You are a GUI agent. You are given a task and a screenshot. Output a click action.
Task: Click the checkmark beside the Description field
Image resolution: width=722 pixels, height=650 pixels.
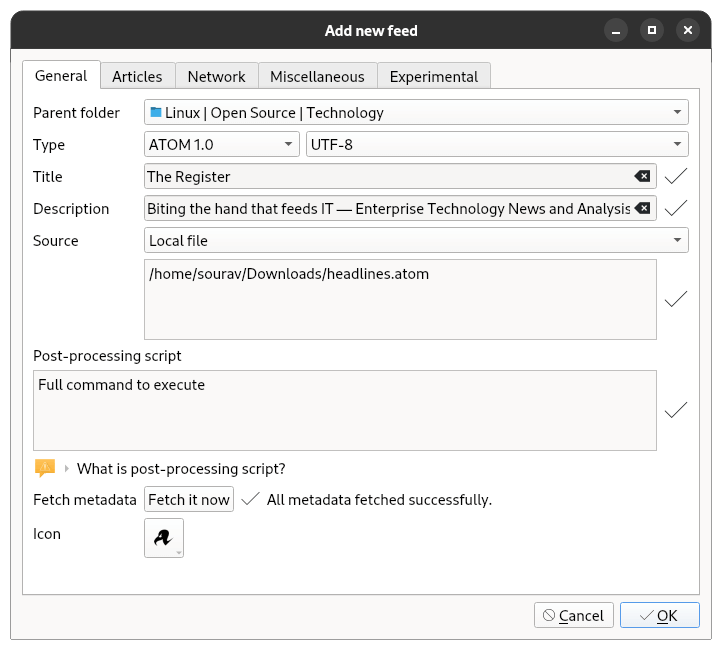coord(676,209)
